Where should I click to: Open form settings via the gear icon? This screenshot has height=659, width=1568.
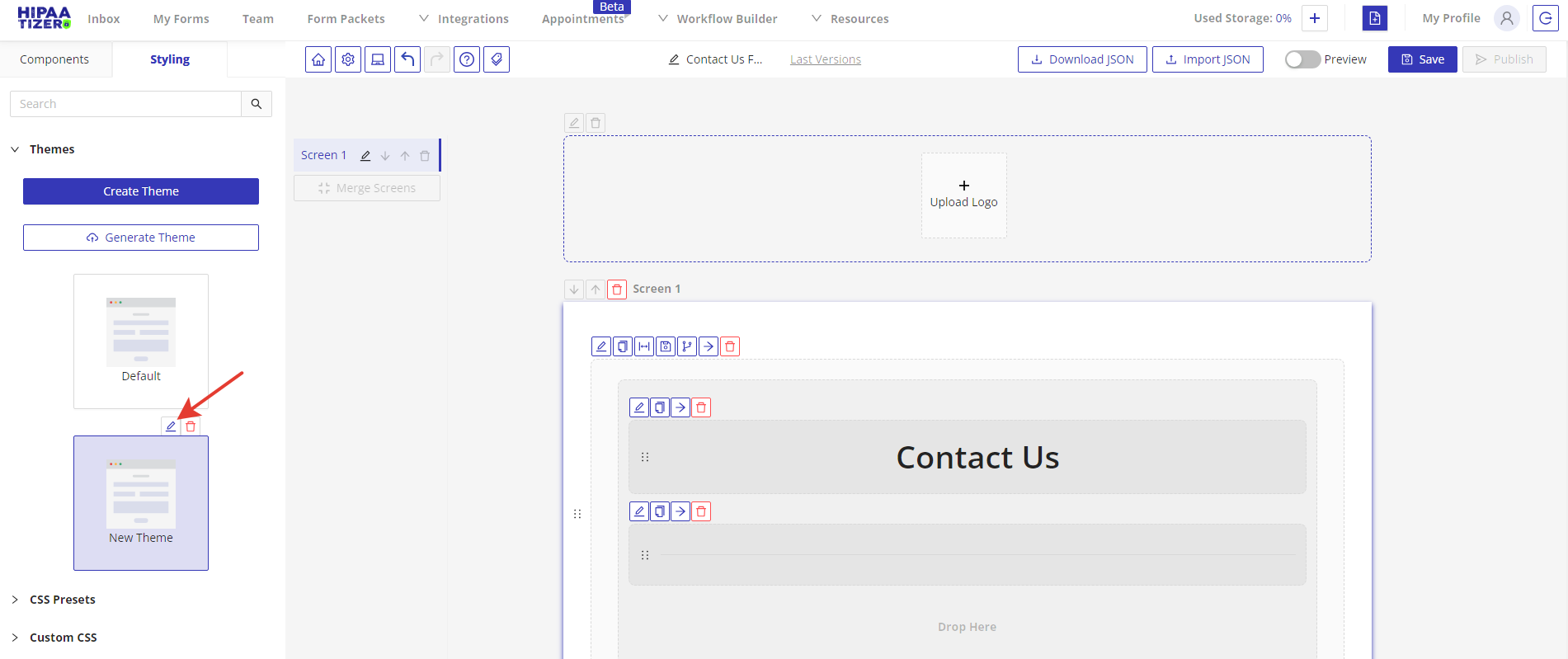348,59
